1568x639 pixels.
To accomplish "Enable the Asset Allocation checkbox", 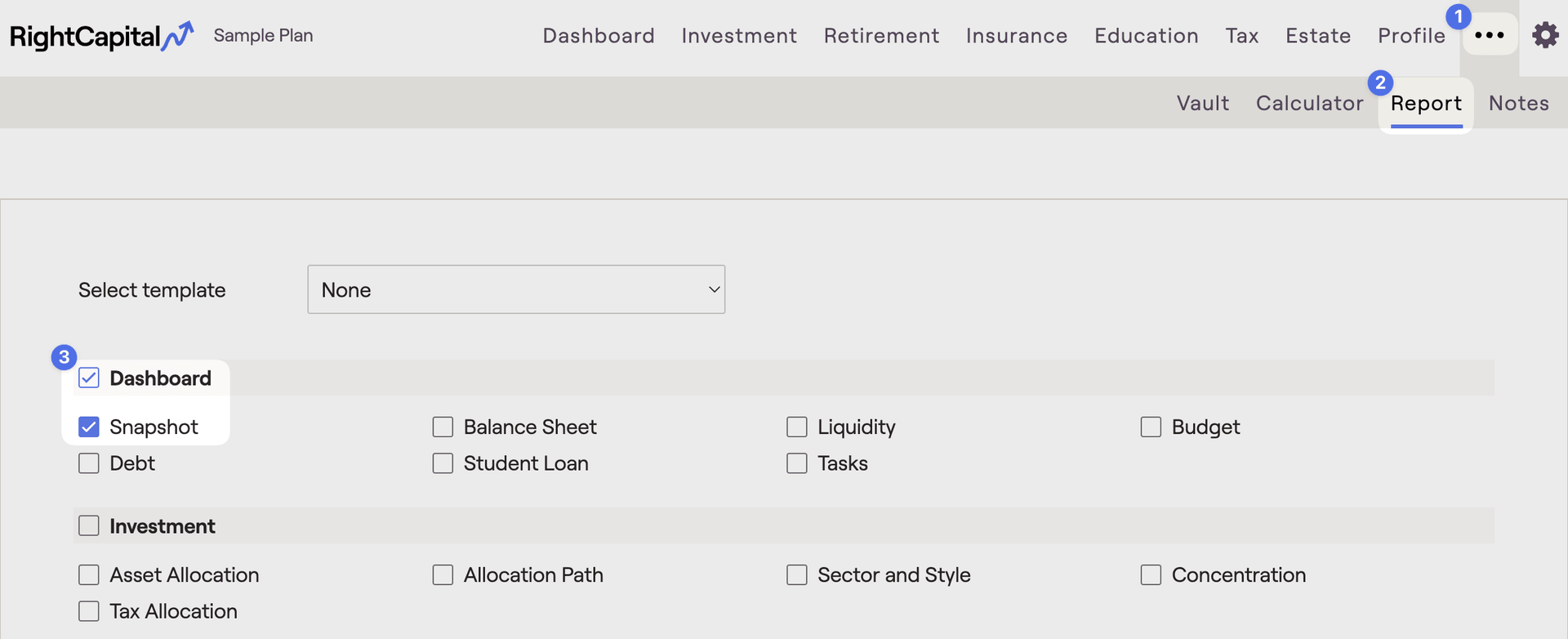I will pyautogui.click(x=88, y=574).
